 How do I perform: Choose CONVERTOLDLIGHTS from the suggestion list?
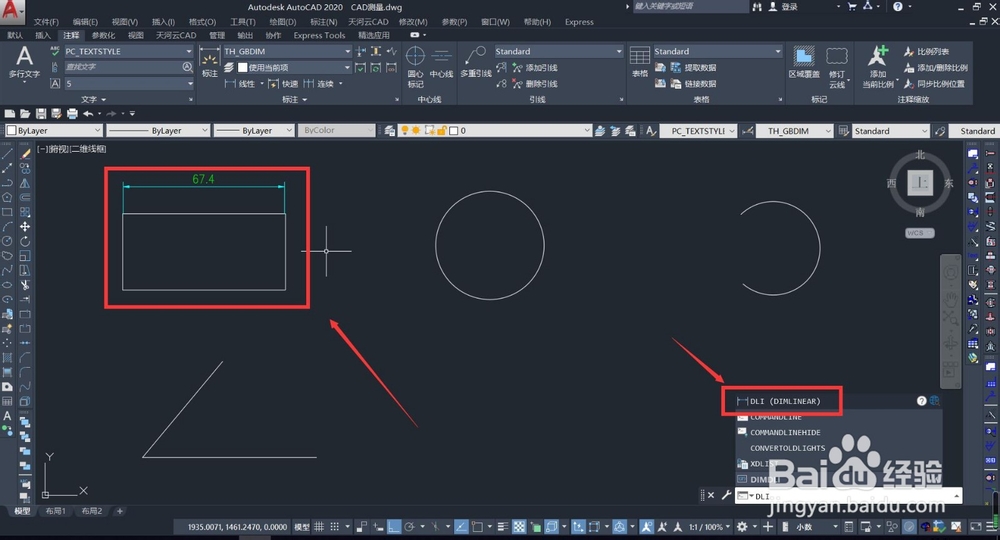787,448
